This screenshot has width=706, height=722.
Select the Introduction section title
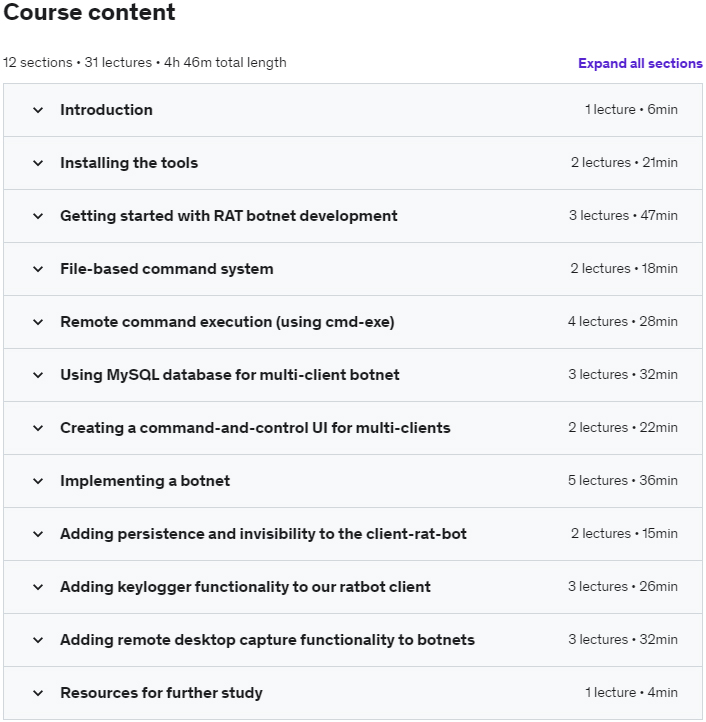[106, 110]
